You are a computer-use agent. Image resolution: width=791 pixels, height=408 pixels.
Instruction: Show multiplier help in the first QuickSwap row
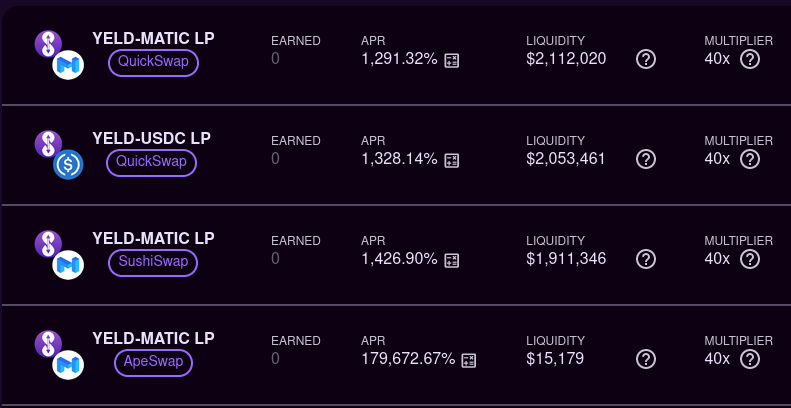tap(750, 60)
